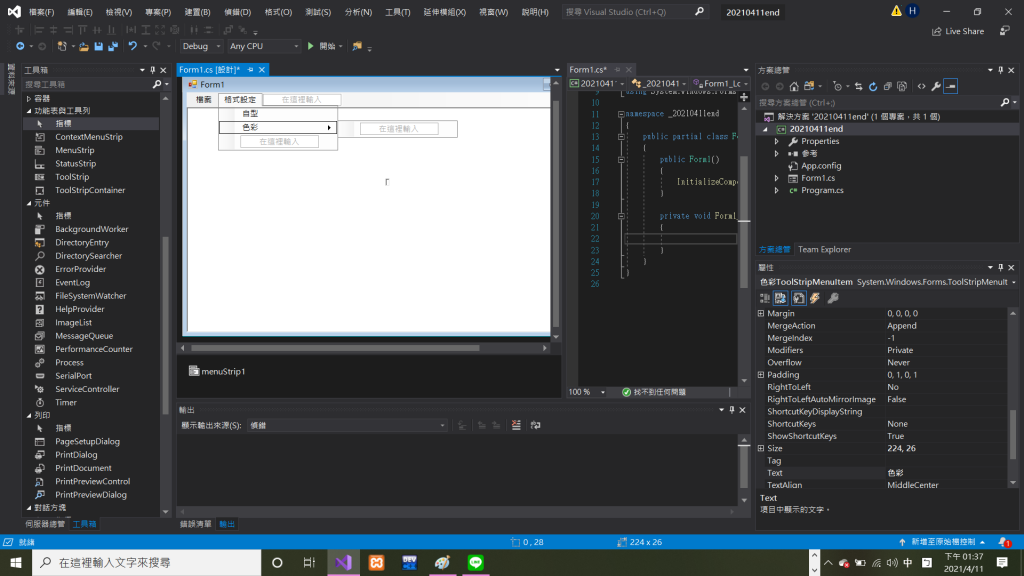Open the 100 % zoom dropdown in code editor
The image size is (1024, 576).
click(586, 392)
